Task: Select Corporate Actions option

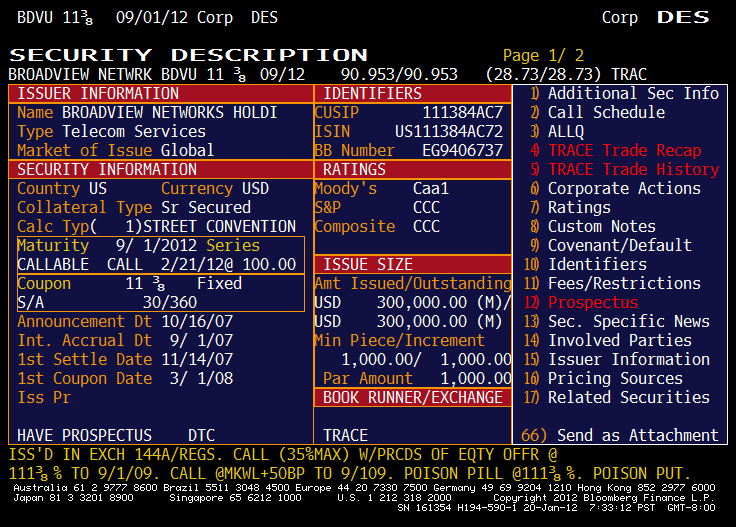Action: pos(615,189)
